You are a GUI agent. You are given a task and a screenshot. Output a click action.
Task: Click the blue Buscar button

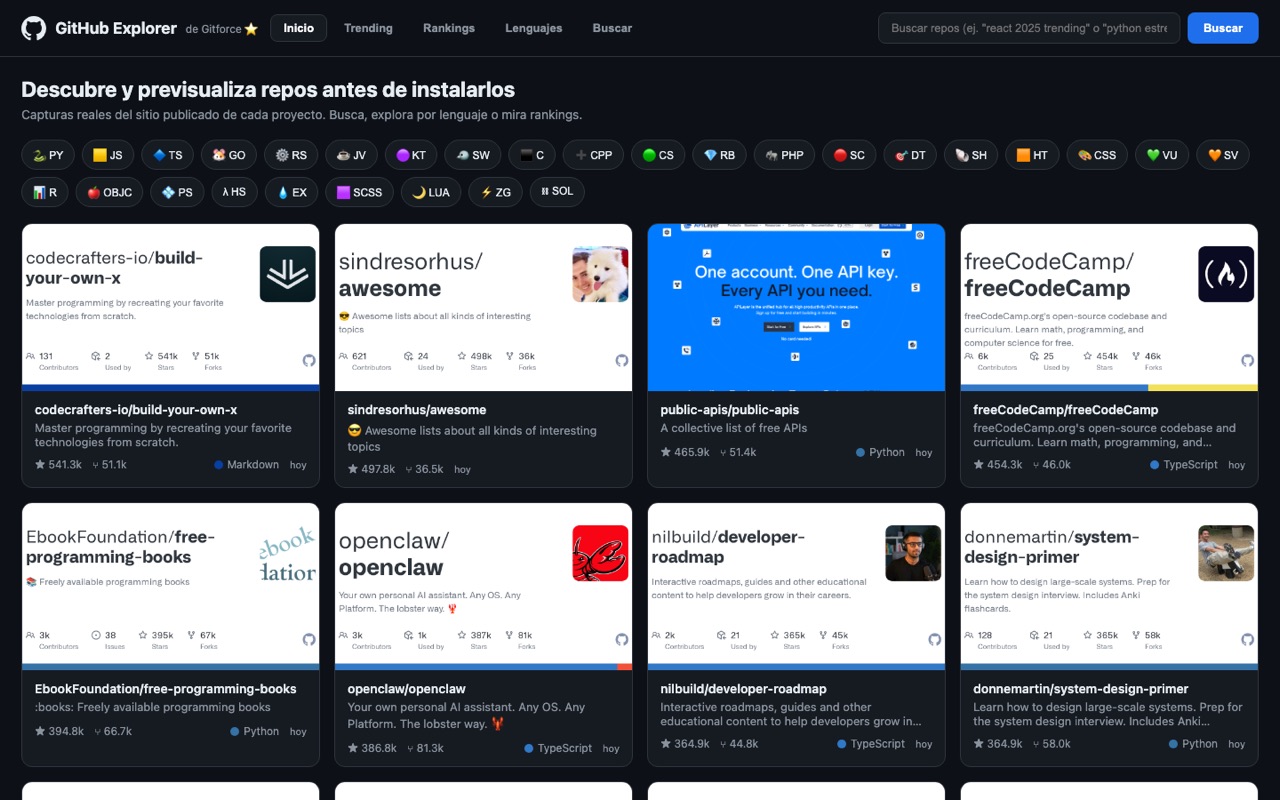(1223, 28)
